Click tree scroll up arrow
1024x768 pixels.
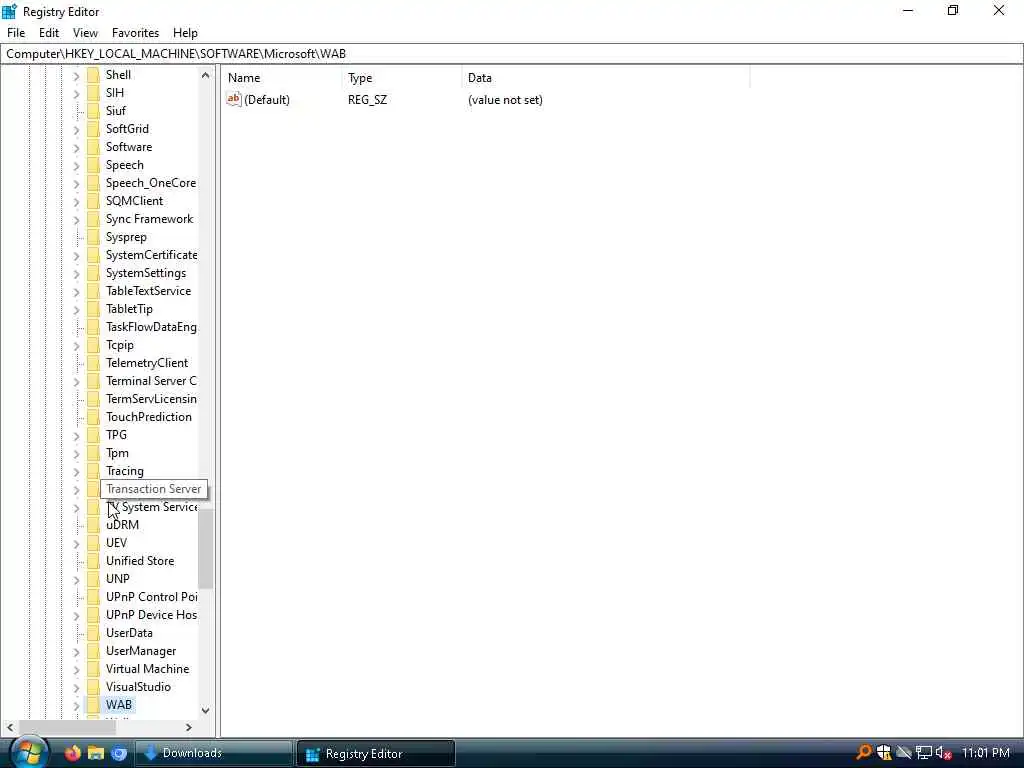pos(206,75)
